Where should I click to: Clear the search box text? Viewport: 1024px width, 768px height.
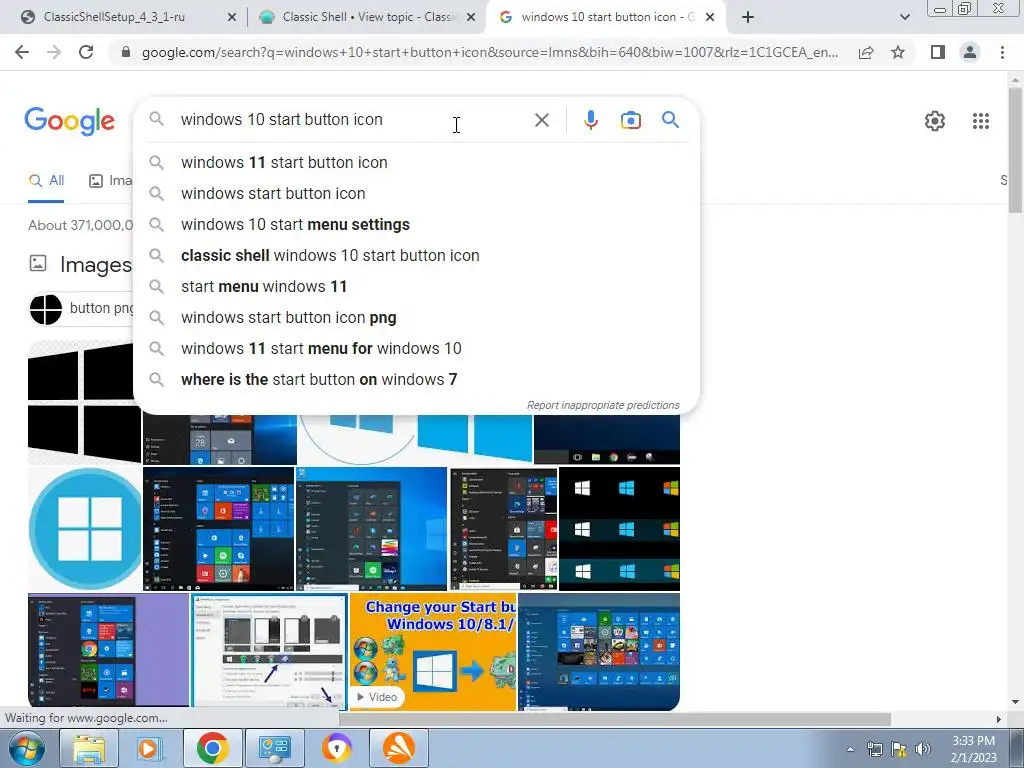click(x=541, y=120)
